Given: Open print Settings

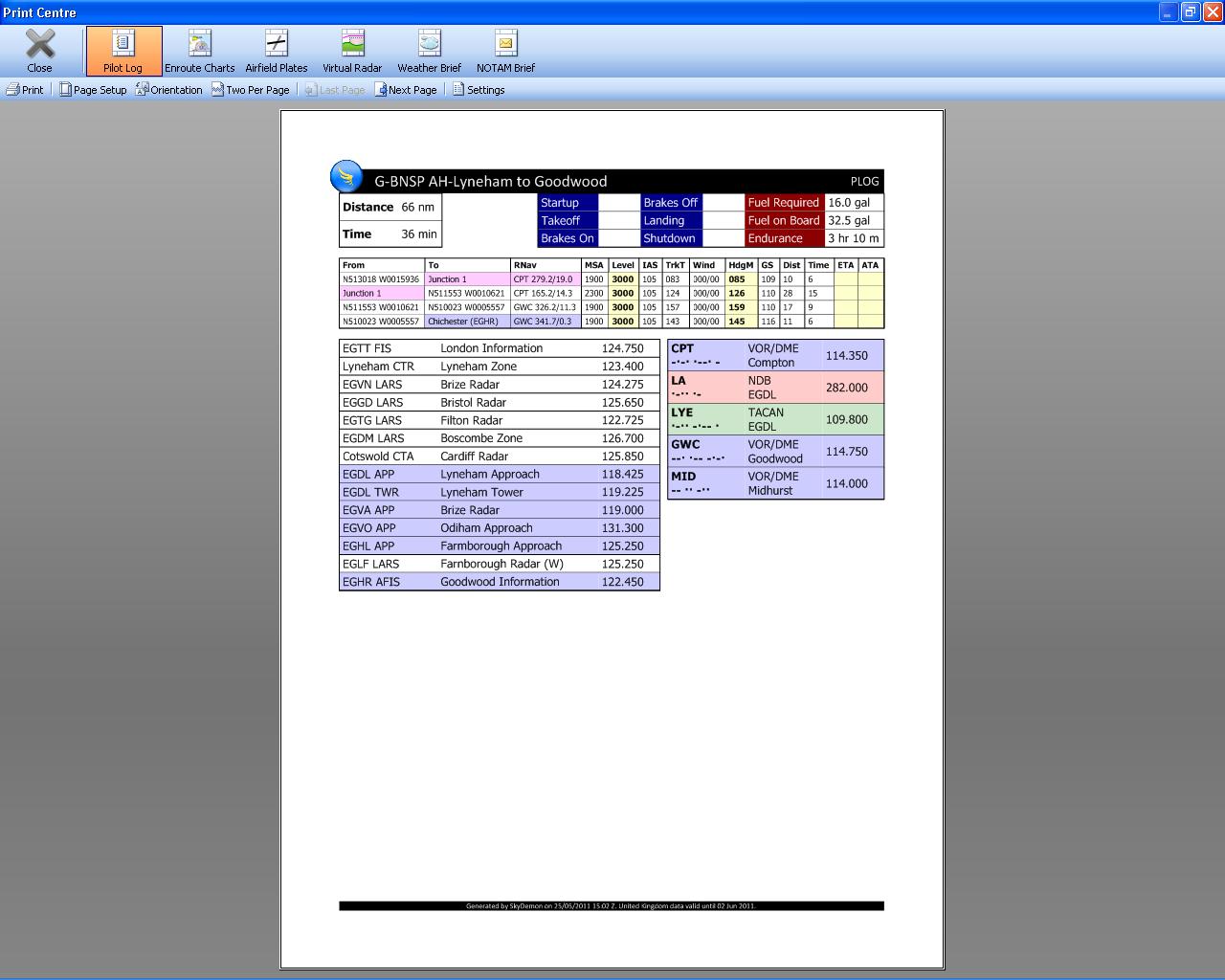Looking at the screenshot, I should (x=479, y=90).
